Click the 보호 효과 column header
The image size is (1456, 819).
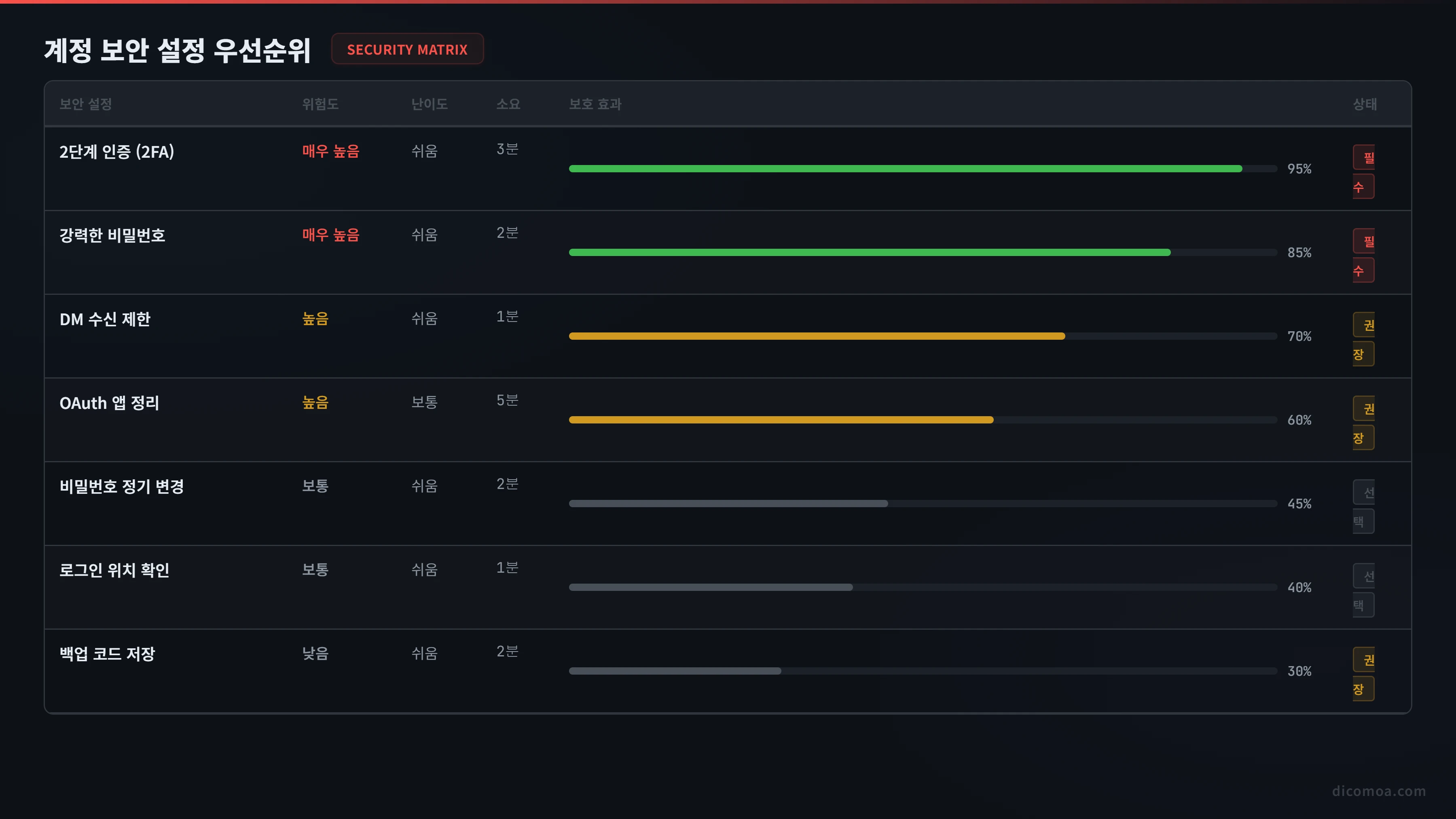595,104
